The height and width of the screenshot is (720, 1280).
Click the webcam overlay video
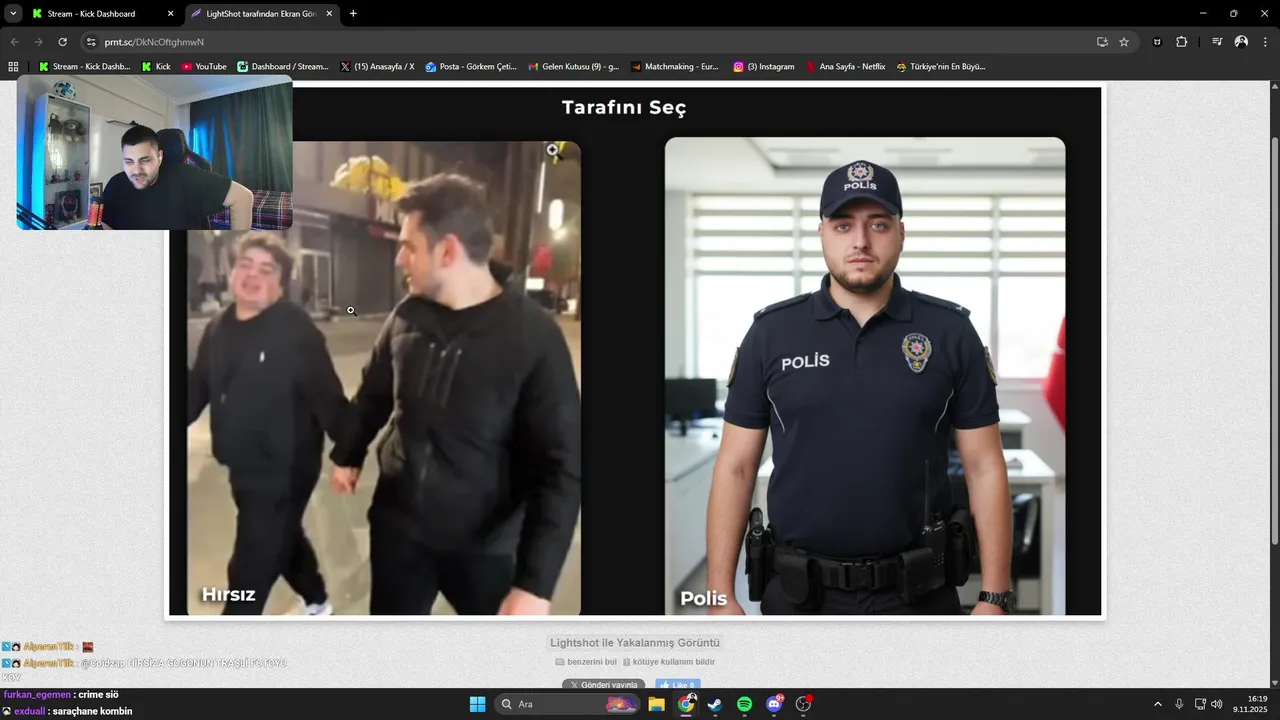click(x=155, y=153)
